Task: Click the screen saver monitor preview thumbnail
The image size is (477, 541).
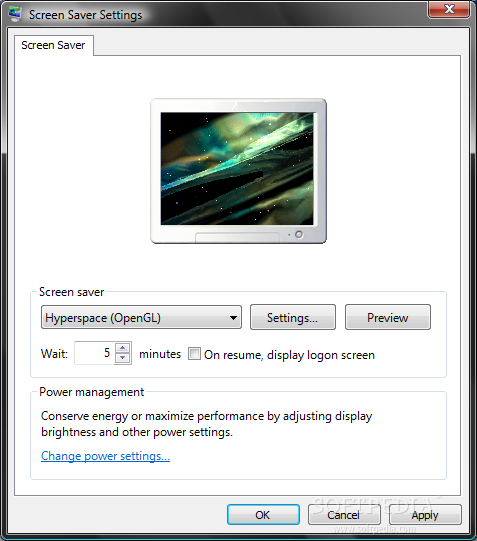Action: [238, 171]
